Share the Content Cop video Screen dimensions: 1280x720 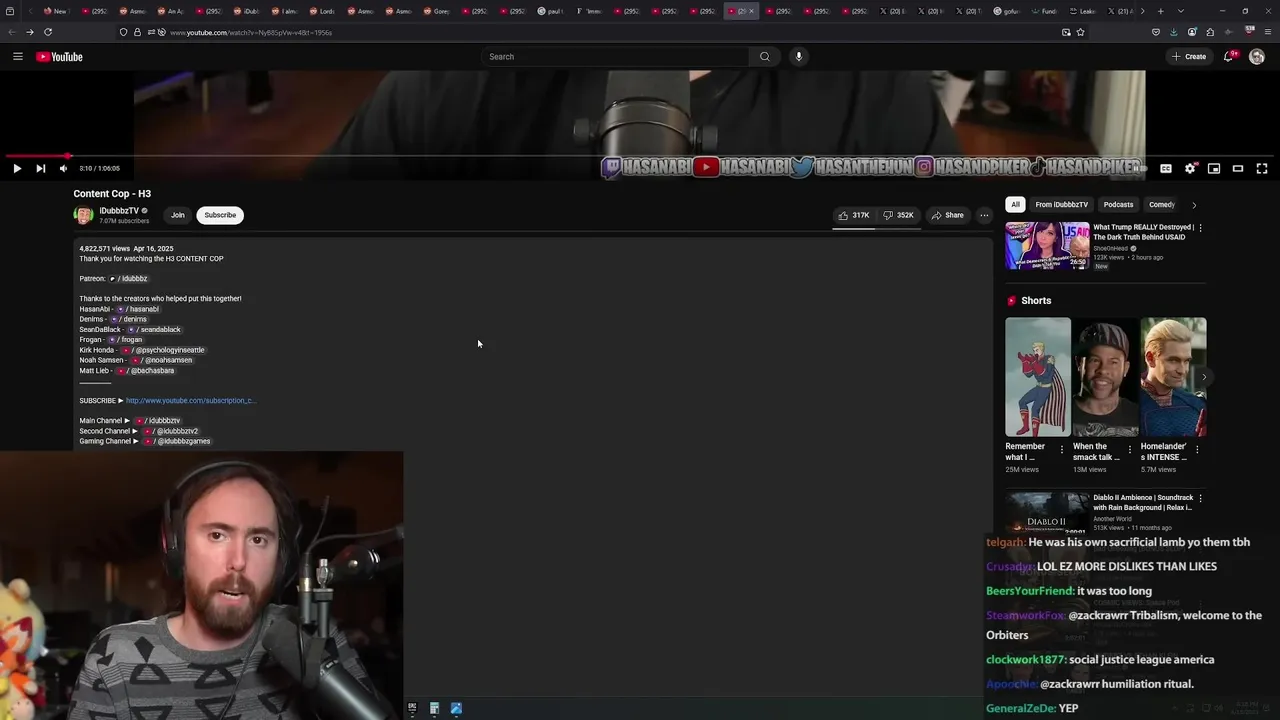click(x=947, y=215)
